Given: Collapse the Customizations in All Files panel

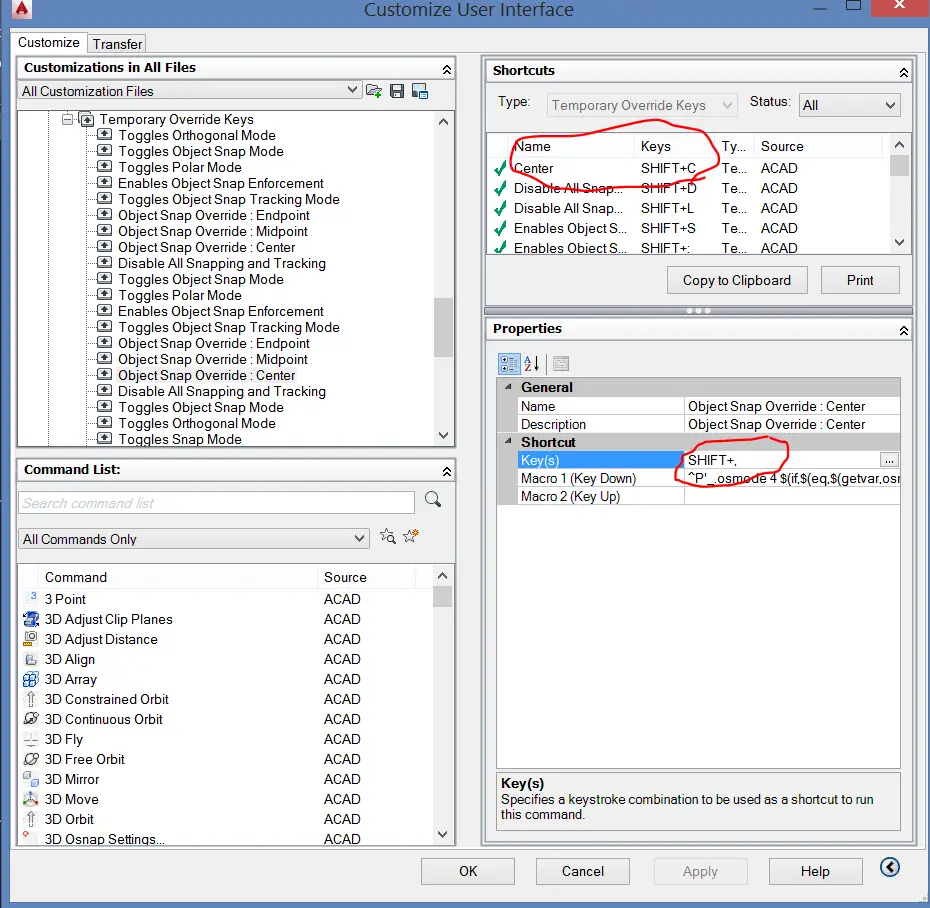Looking at the screenshot, I should click(x=447, y=69).
